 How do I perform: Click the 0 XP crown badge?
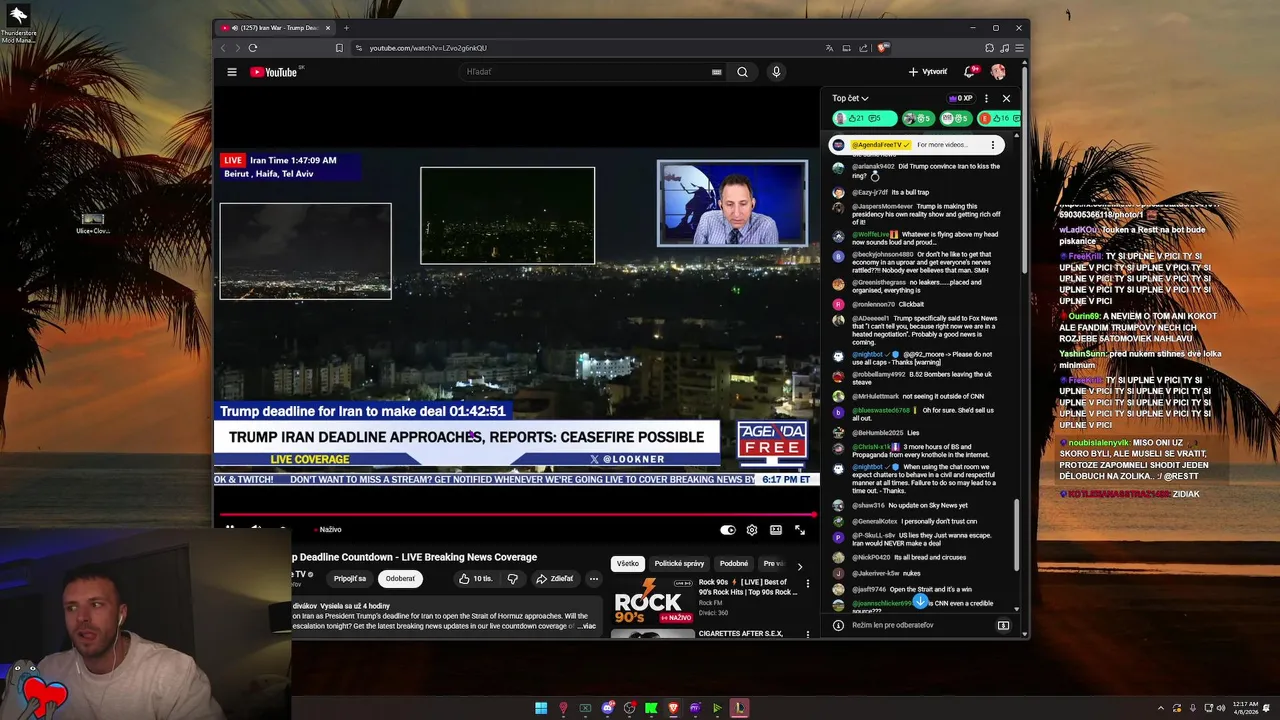click(960, 98)
